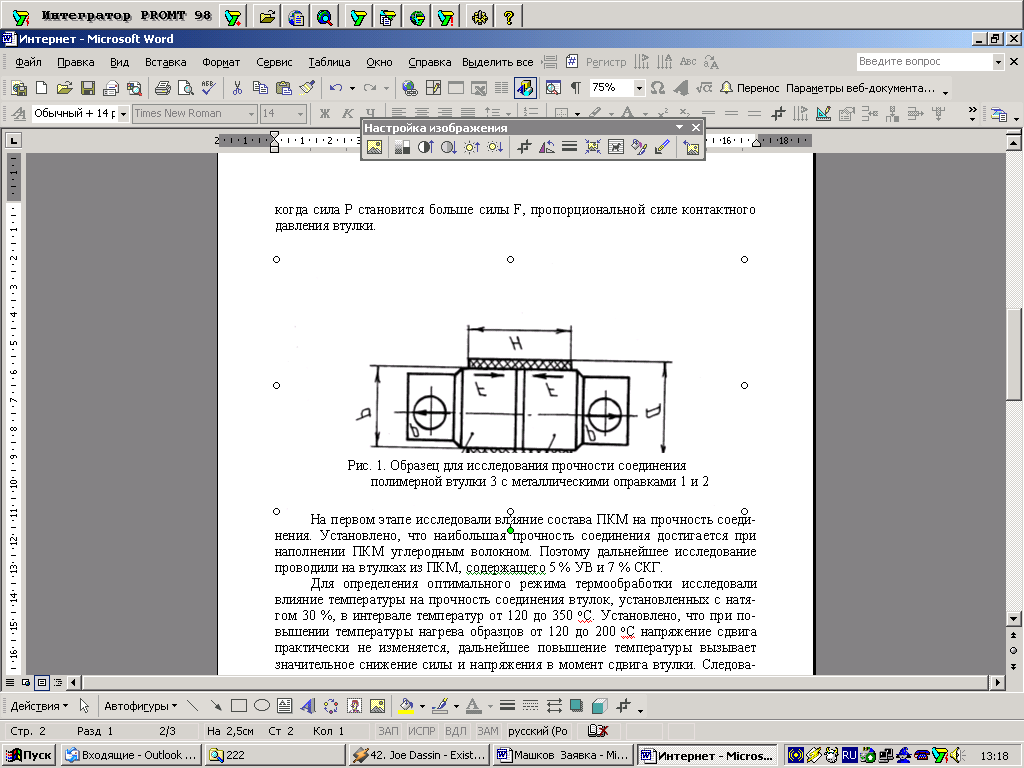Insert WordArt from drawing toolbar
The image size is (1024, 768).
coord(308,706)
